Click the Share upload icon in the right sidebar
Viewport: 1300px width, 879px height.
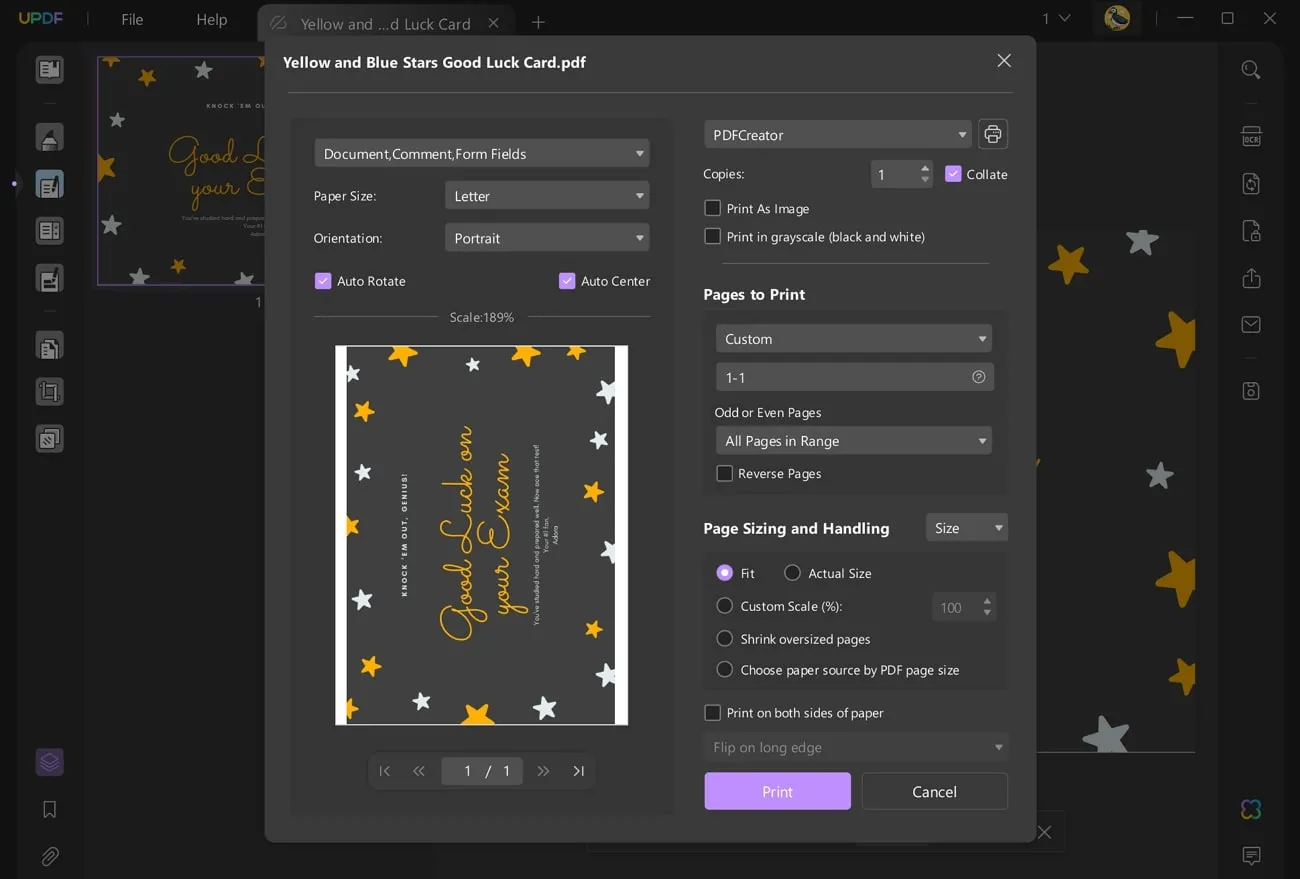tap(1251, 278)
